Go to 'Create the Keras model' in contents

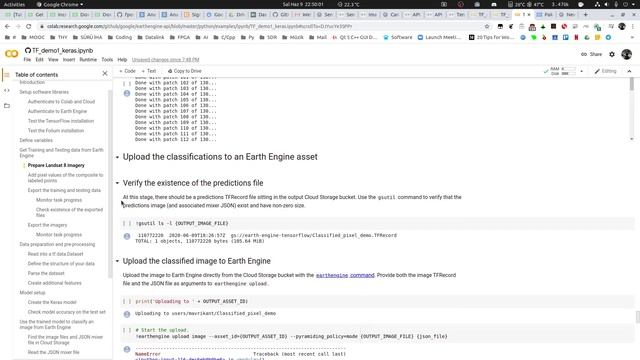click(52, 302)
